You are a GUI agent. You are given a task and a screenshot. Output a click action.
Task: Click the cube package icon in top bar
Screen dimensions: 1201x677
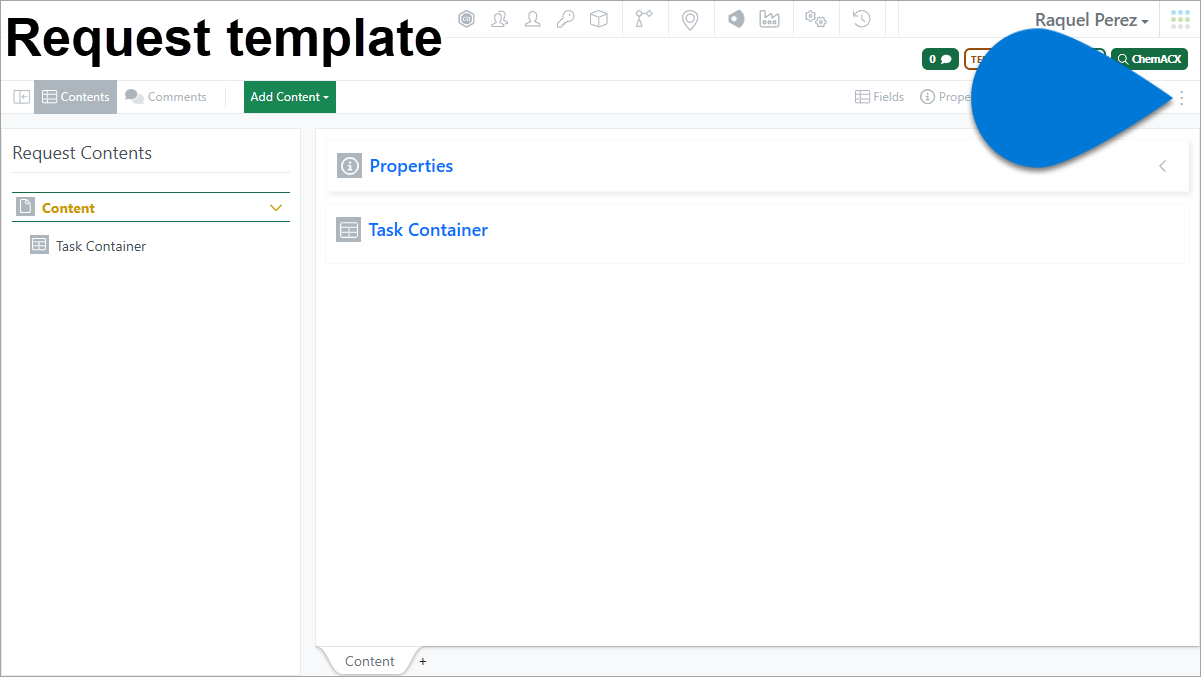click(x=599, y=19)
